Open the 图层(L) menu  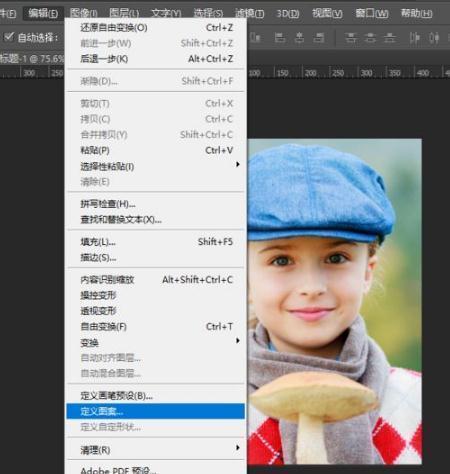tap(124, 14)
